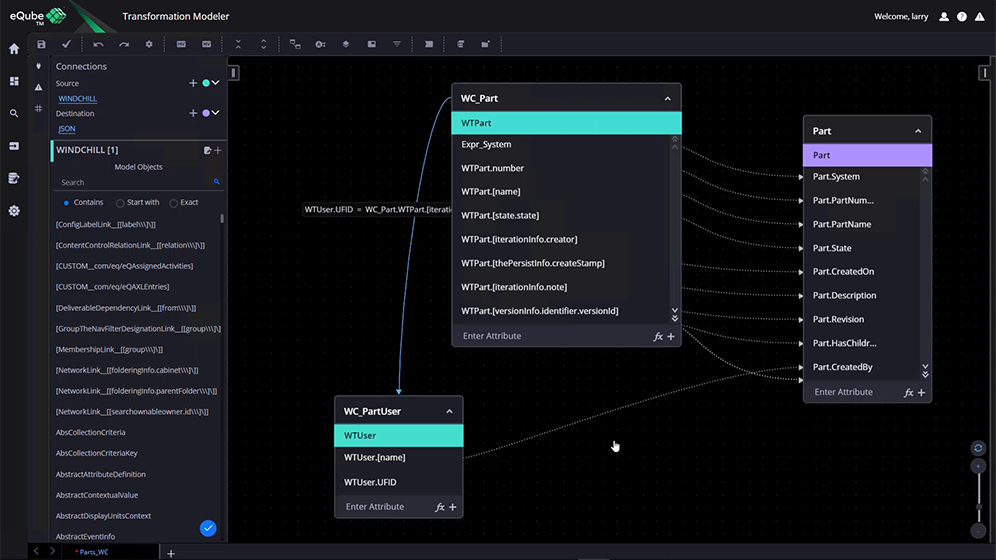
Task: Open the Home icon in left sidebar
Action: pos(14,49)
